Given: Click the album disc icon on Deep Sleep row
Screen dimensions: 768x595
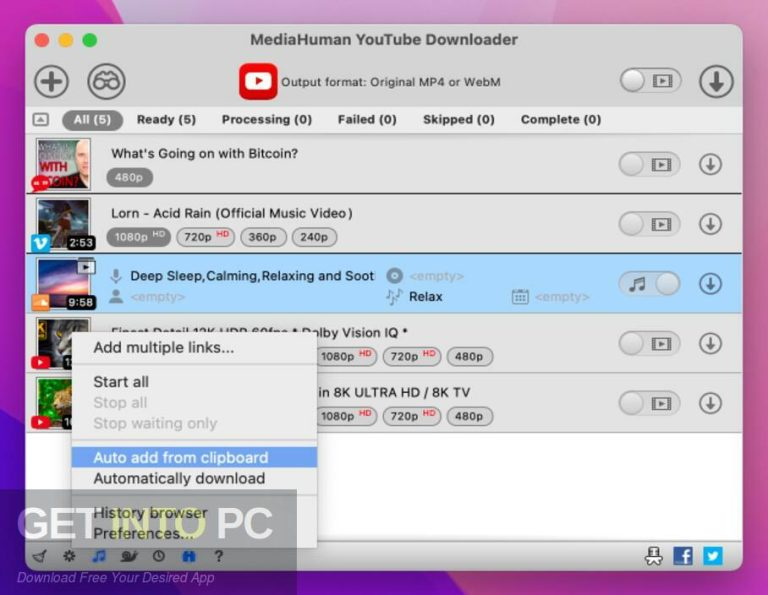Looking at the screenshot, I should coord(395,276).
